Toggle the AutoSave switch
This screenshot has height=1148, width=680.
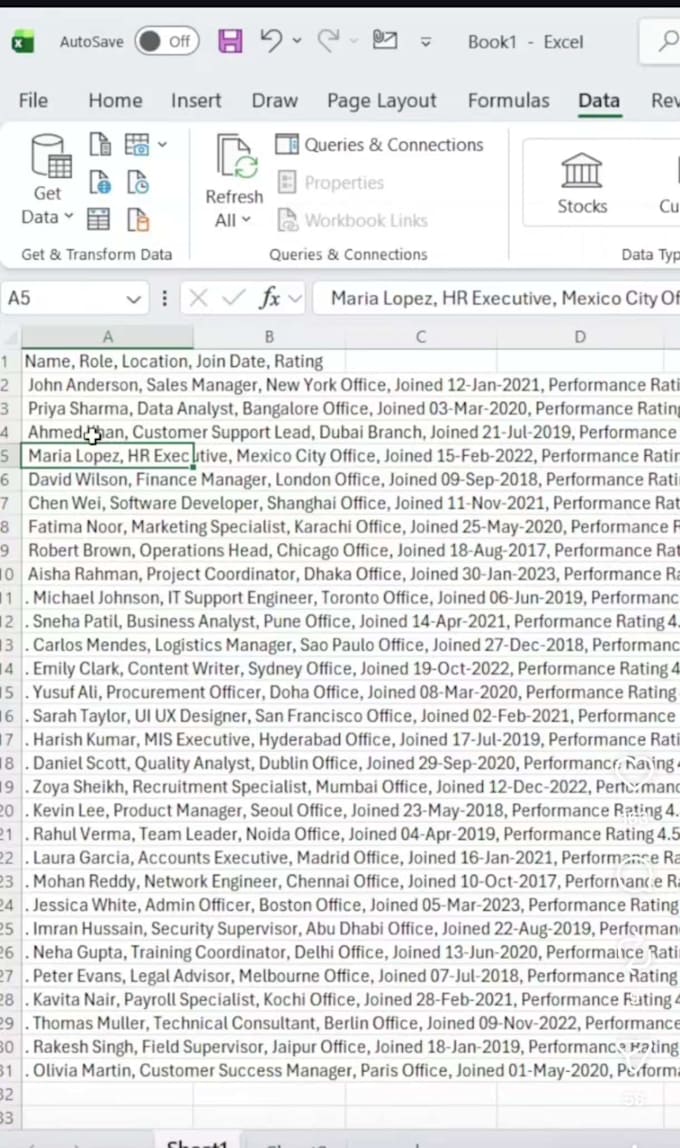pos(167,42)
